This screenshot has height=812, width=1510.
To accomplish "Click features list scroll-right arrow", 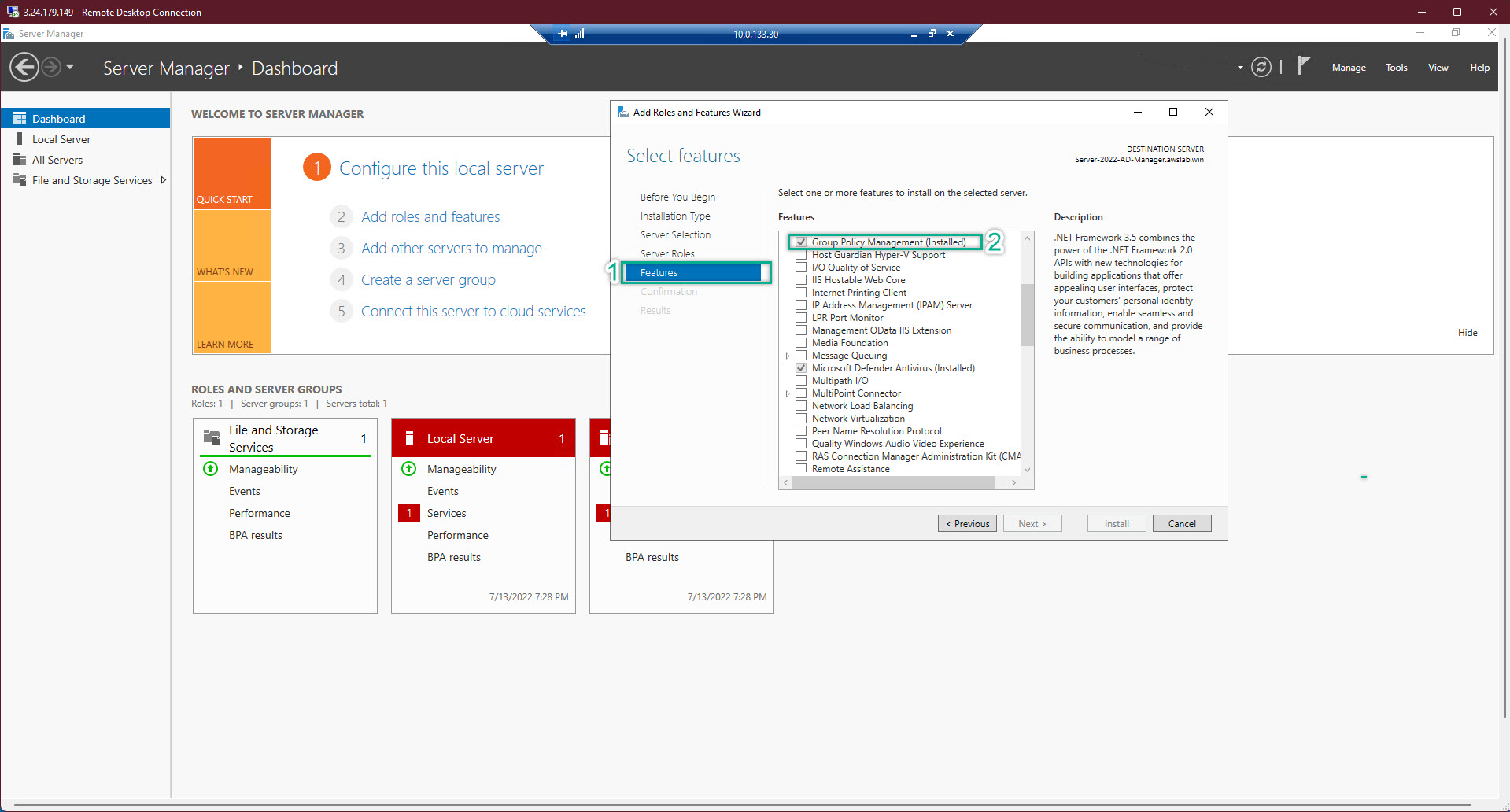I will coord(1013,483).
